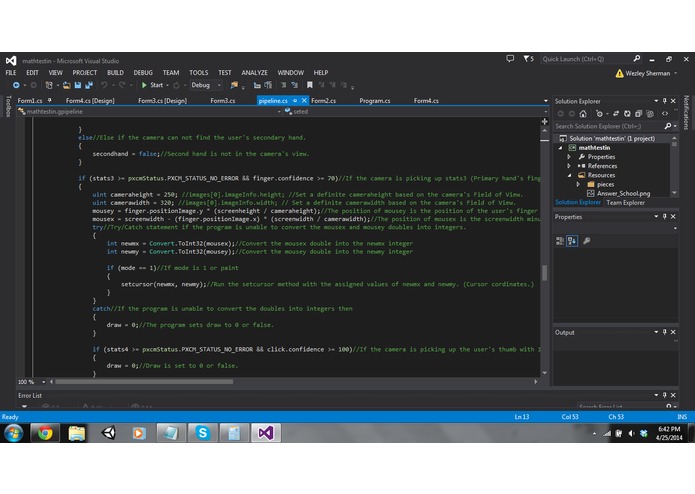
Task: Toggle auto-hide pin on Output panel
Action: [x=664, y=332]
